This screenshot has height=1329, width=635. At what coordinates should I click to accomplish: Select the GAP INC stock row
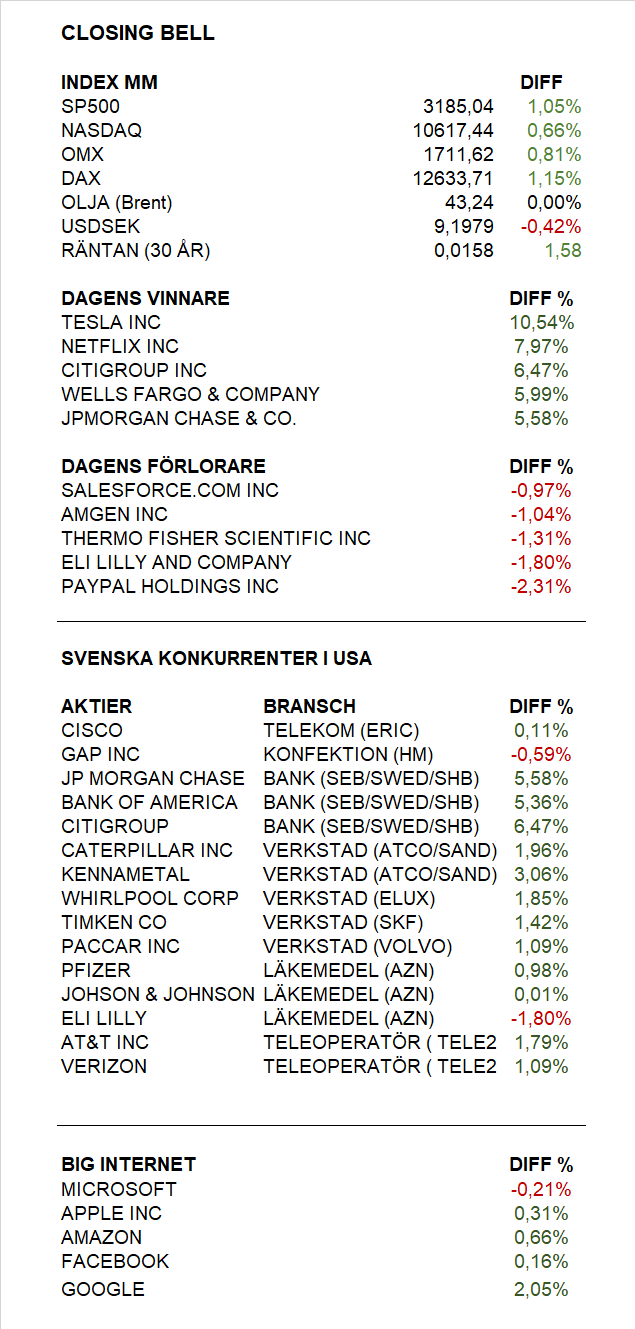pyautogui.click(x=316, y=755)
